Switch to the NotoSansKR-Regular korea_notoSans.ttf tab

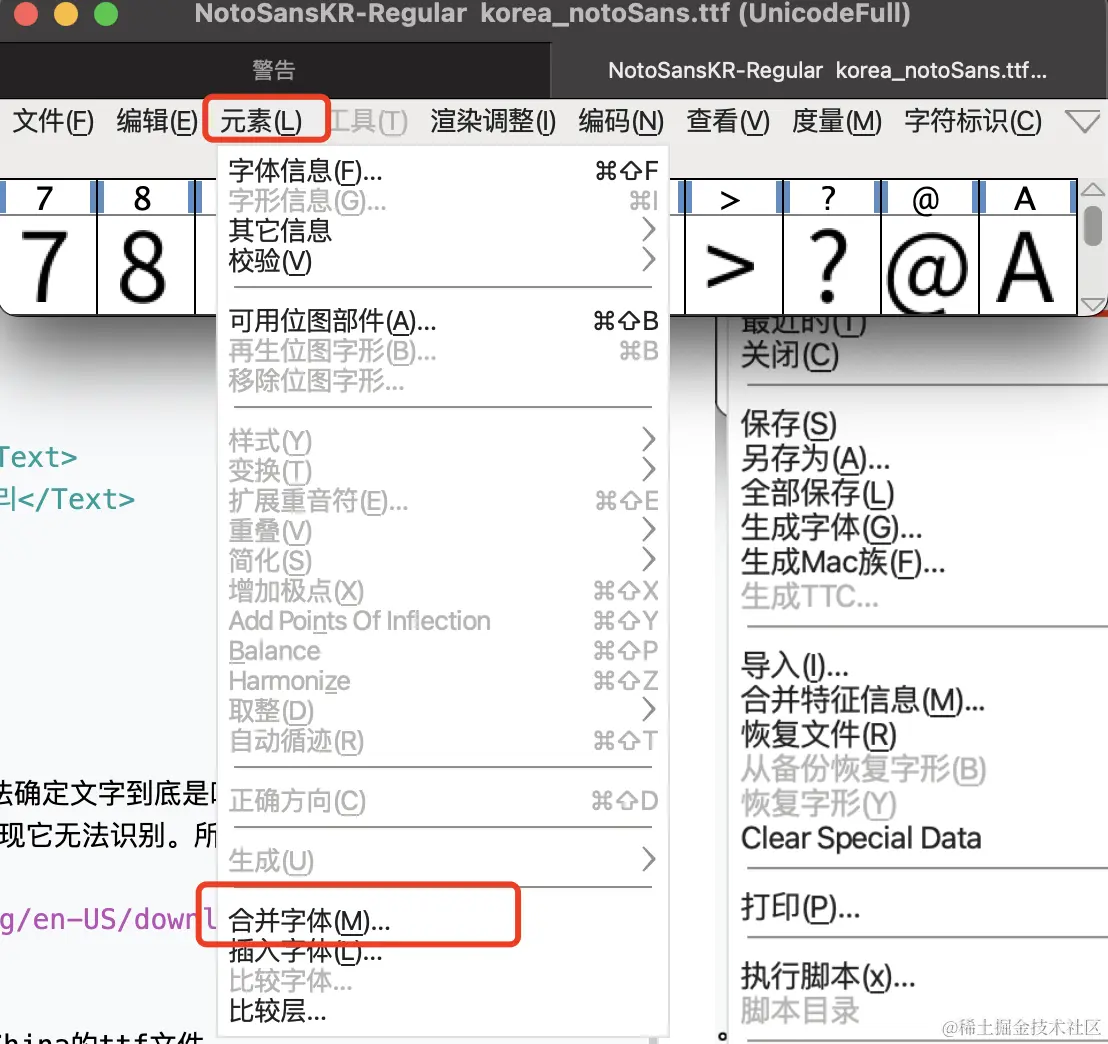pyautogui.click(x=827, y=70)
